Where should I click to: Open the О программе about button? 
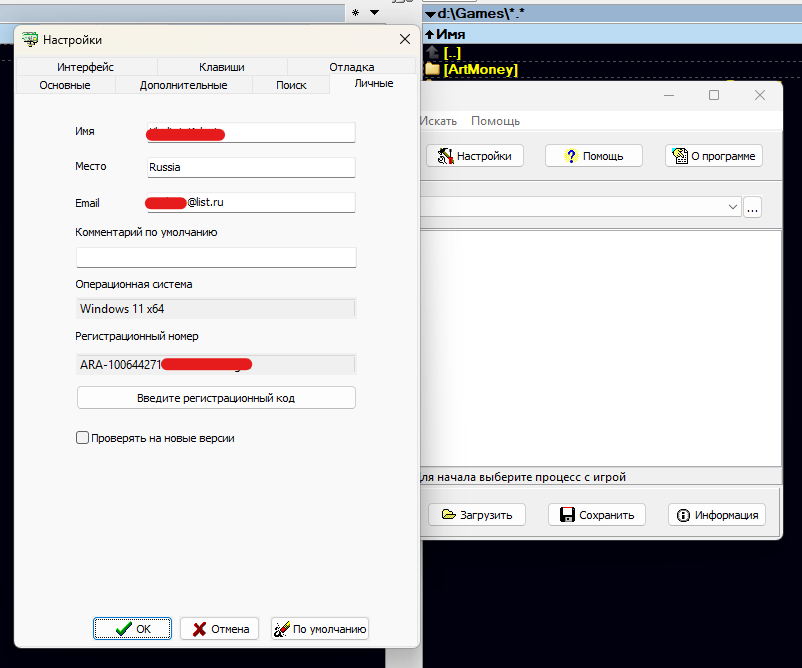coord(714,156)
